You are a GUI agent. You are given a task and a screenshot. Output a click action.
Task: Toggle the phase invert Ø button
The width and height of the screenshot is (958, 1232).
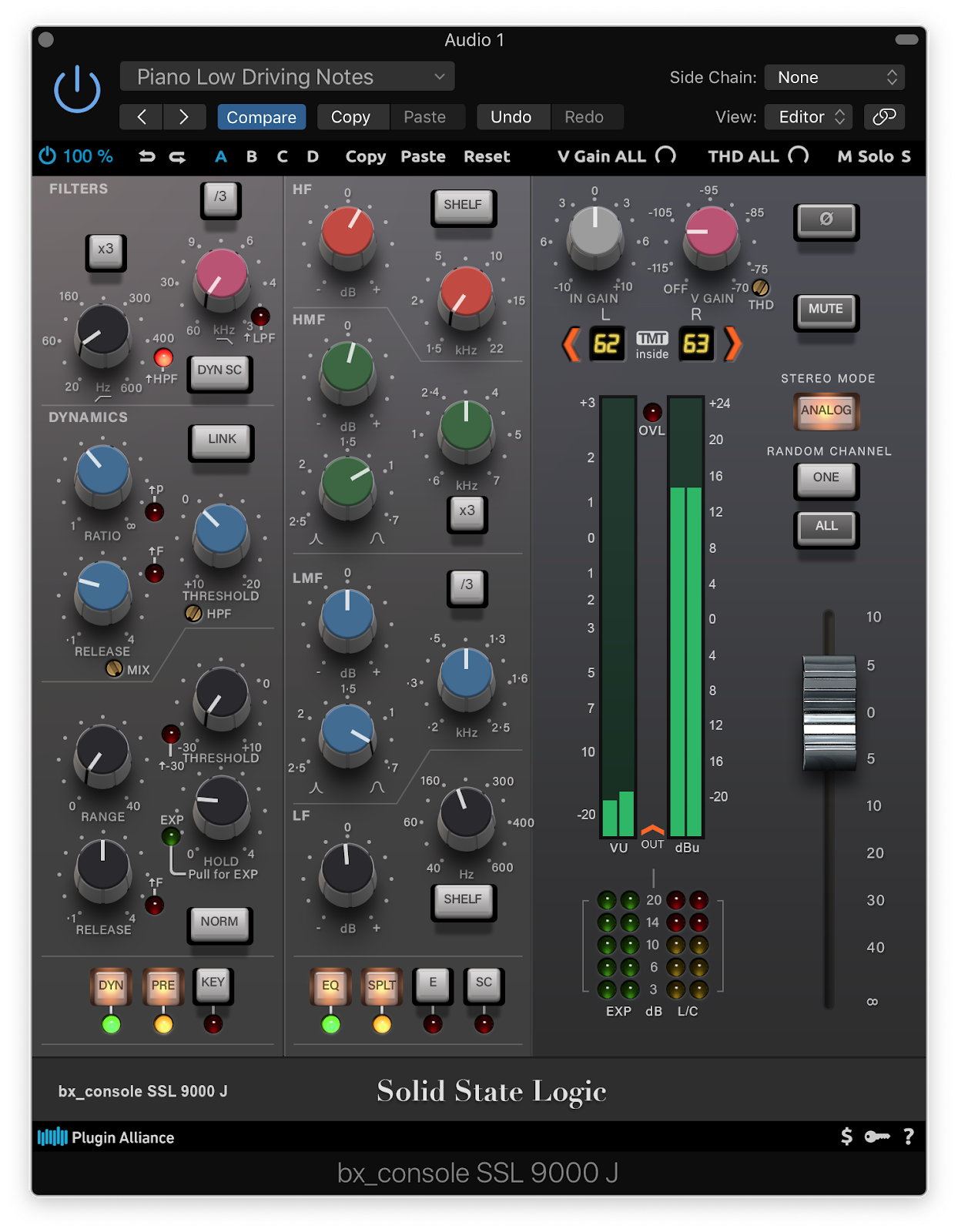[x=826, y=220]
